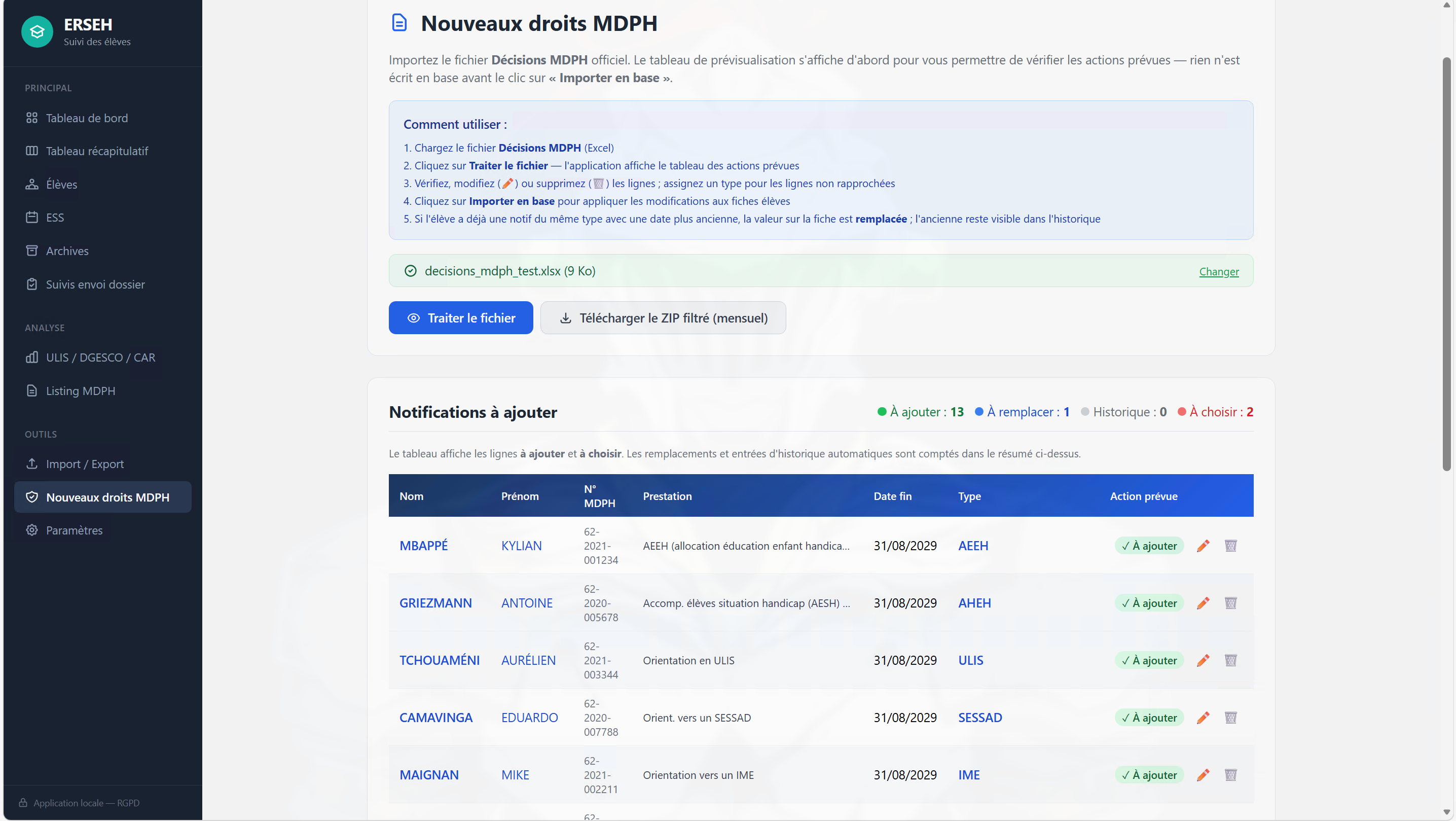Screen dimensions: 1456x821
Task: Click the ERSEH logo icon
Action: [38, 31]
